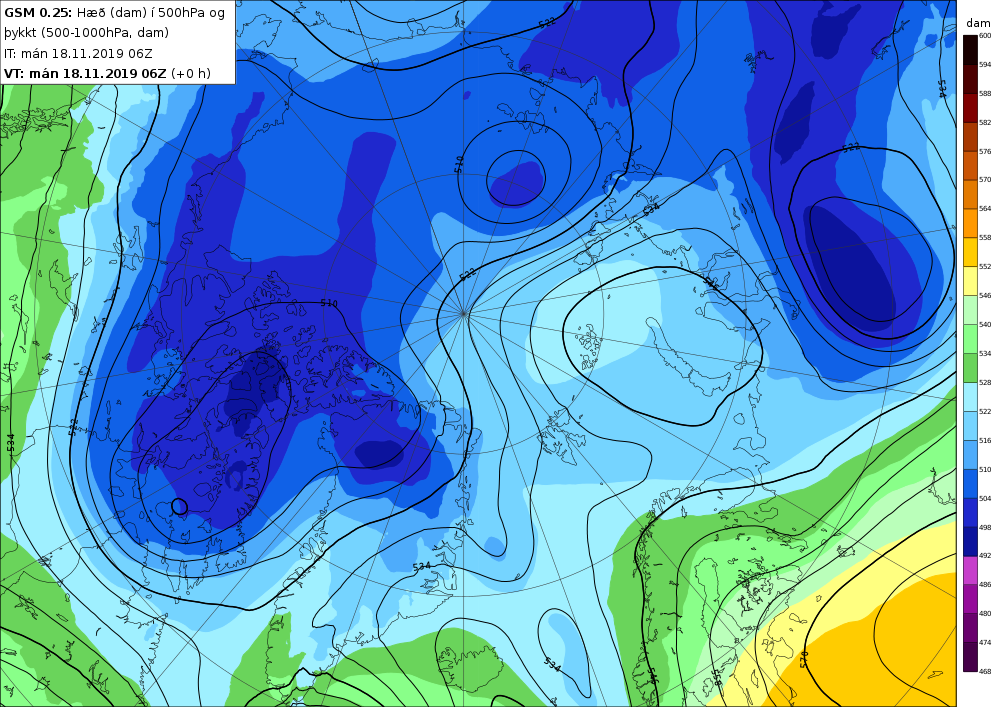This screenshot has width=1000, height=707.
Task: Click legend value 564
Action: pos(985,208)
